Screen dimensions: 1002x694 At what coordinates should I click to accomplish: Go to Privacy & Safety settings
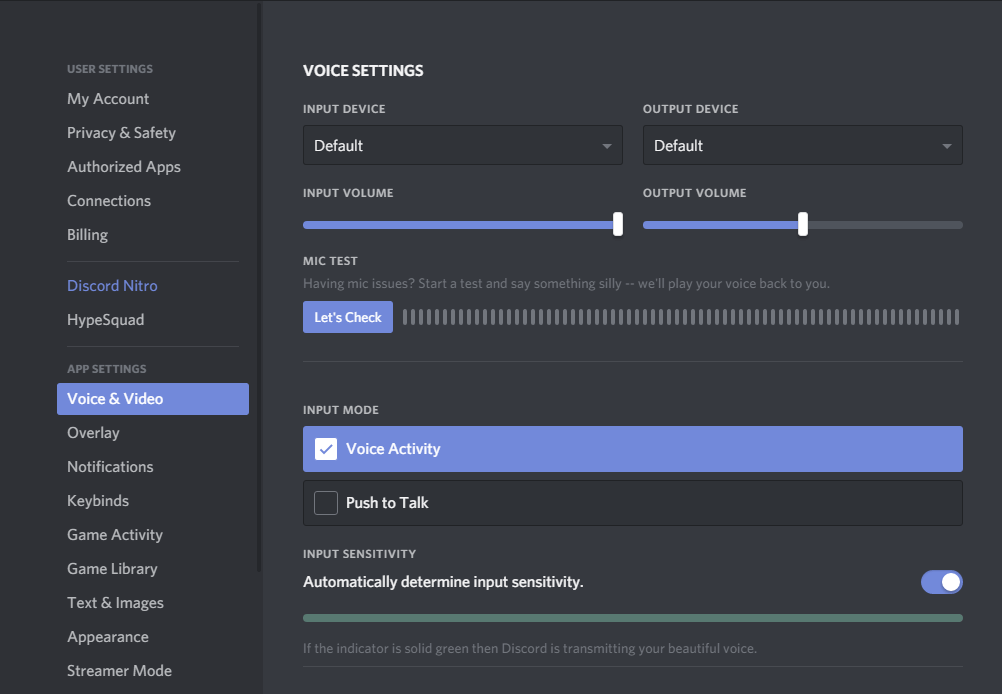121,133
